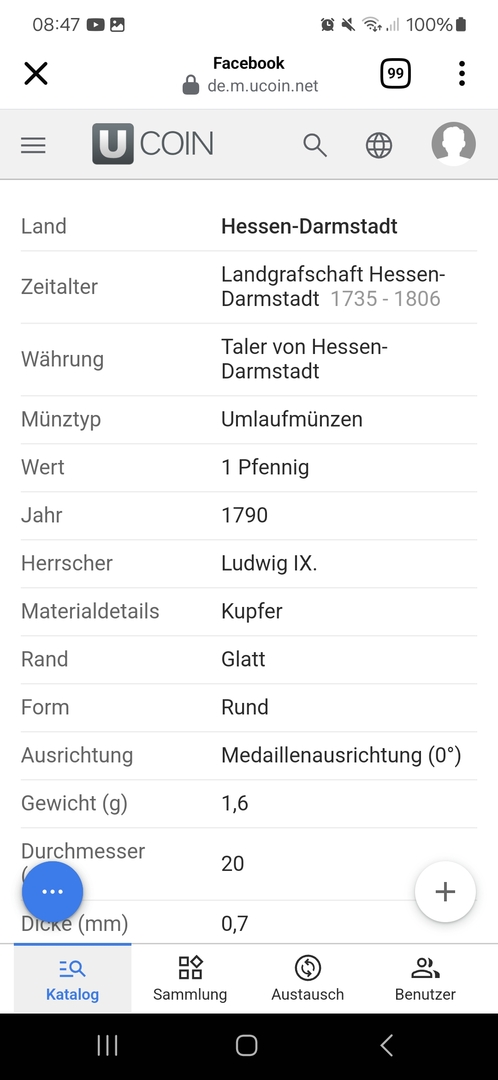Tap the Android home button
The image size is (498, 1080).
(x=247, y=1045)
